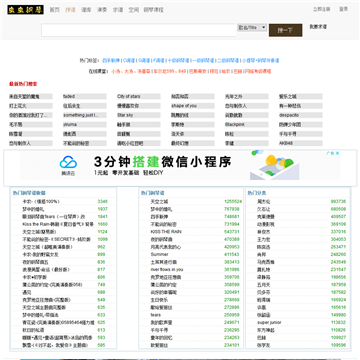Screen dimensions: 360x360
Task: Close the ad using the X icon
Action: (337, 153)
